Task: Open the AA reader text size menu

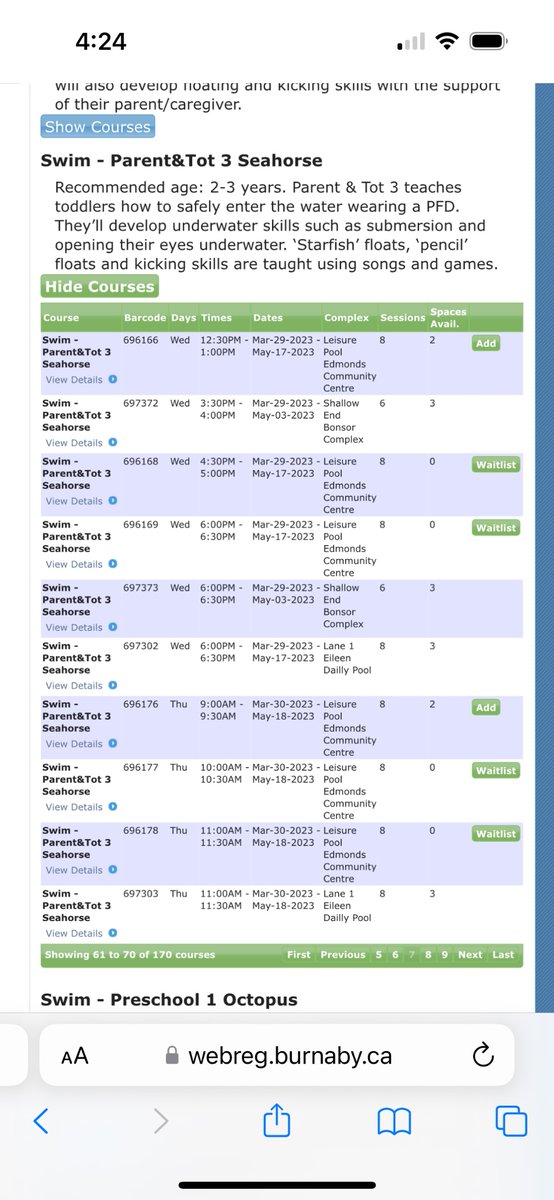Action: tap(75, 1056)
